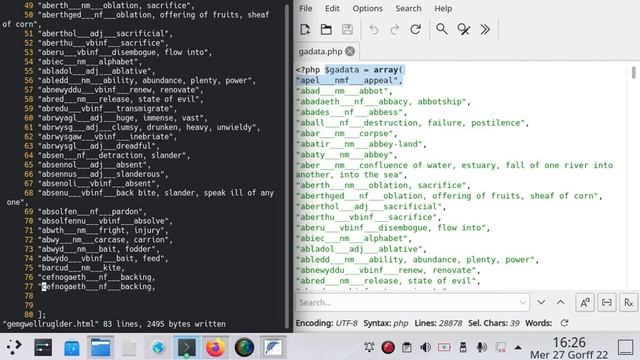Click terminal line 54 "abiec___nm___alphabet"
Viewport: 640px width, 360px height.
[89, 62]
